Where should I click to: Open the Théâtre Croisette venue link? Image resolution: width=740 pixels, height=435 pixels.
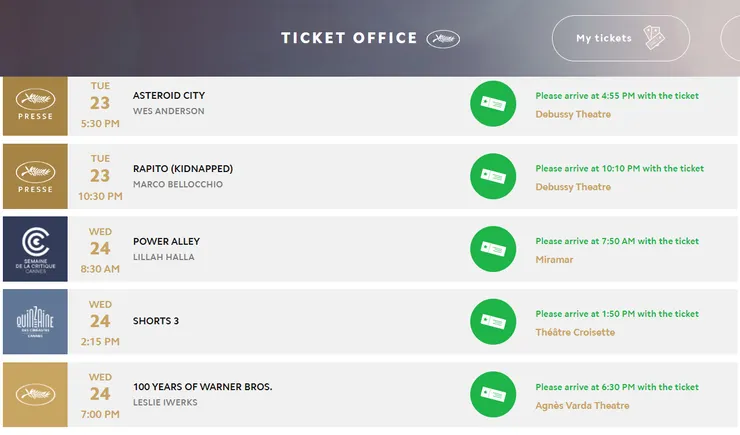[575, 332]
